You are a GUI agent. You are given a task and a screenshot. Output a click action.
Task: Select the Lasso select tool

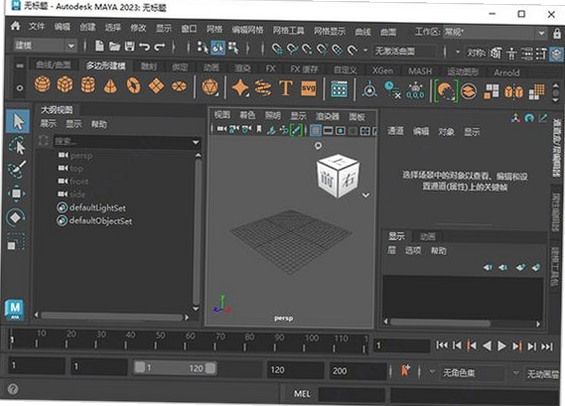[17, 146]
